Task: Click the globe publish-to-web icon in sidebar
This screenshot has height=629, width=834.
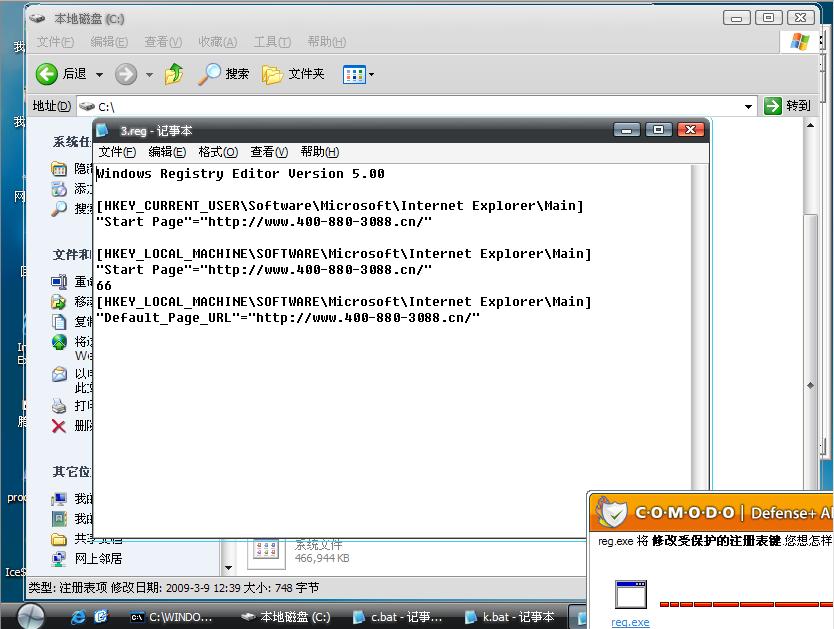Action: tap(59, 342)
